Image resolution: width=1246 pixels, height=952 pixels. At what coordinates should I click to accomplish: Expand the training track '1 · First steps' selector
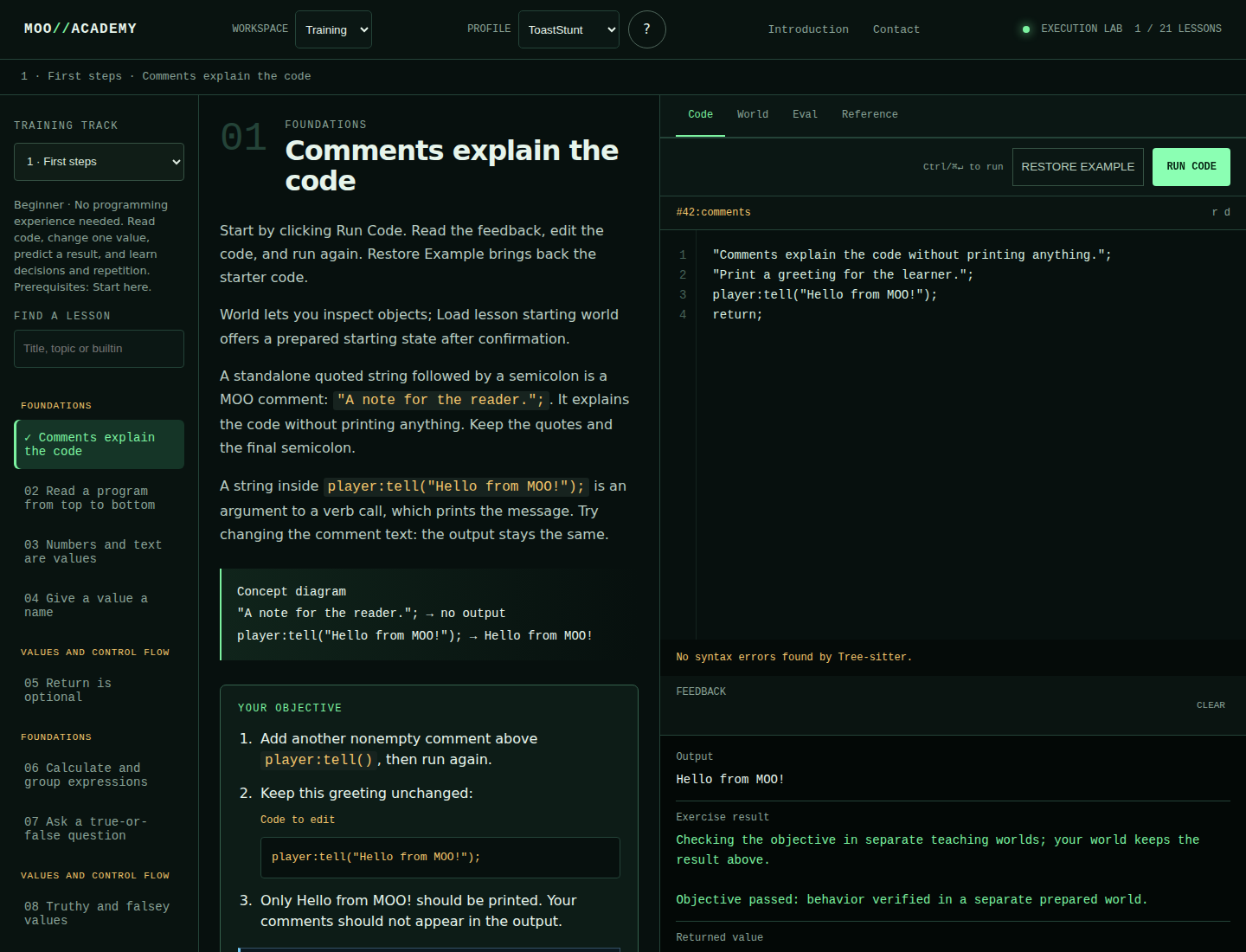click(99, 162)
